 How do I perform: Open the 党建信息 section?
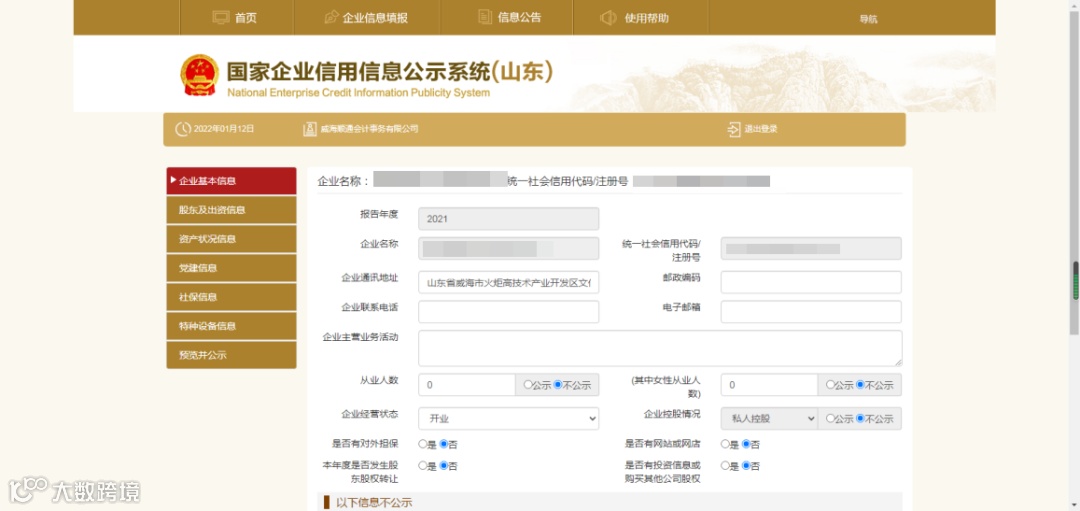pos(231,268)
